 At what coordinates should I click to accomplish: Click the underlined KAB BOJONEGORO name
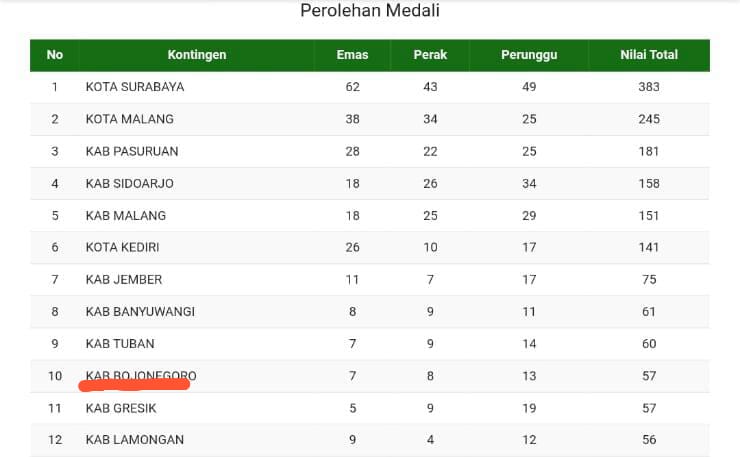click(141, 376)
